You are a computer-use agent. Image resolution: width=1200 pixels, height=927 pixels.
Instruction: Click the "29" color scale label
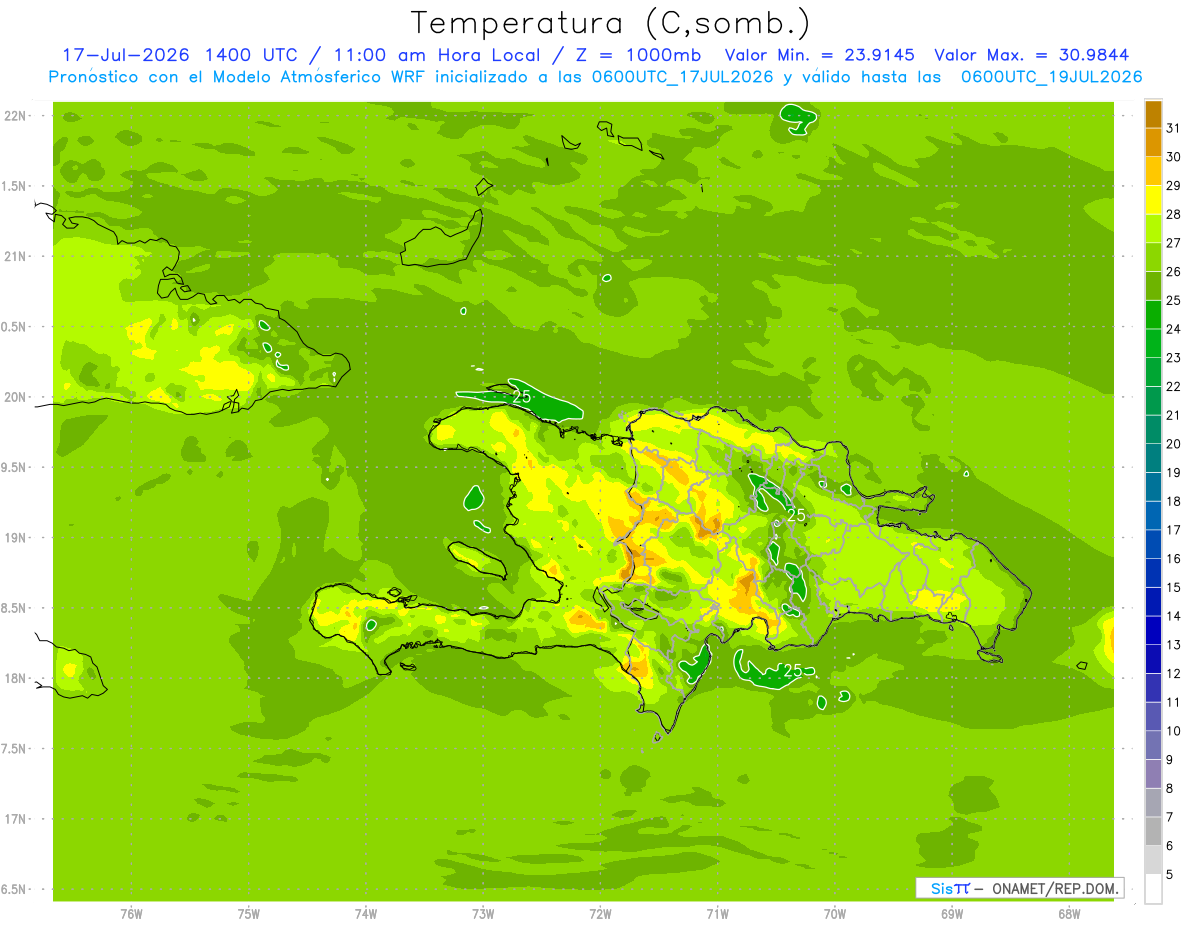(1174, 186)
